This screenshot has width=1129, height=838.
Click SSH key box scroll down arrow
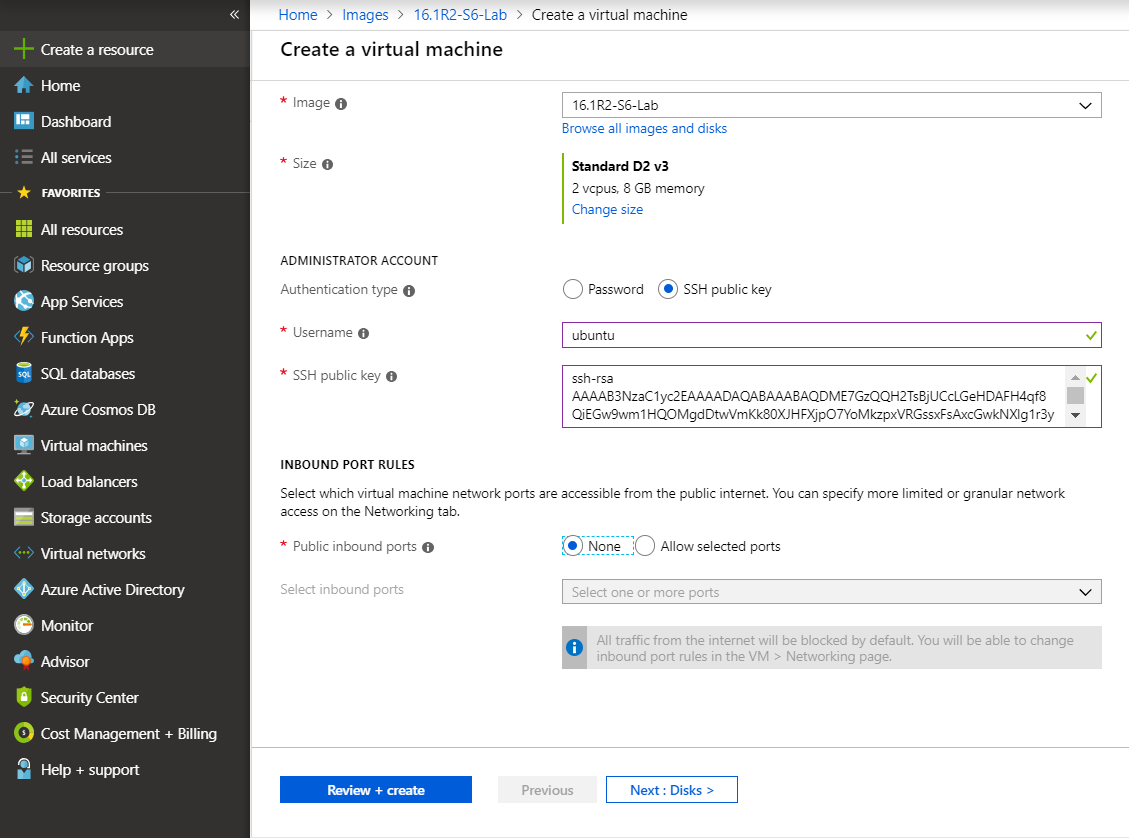1075,415
